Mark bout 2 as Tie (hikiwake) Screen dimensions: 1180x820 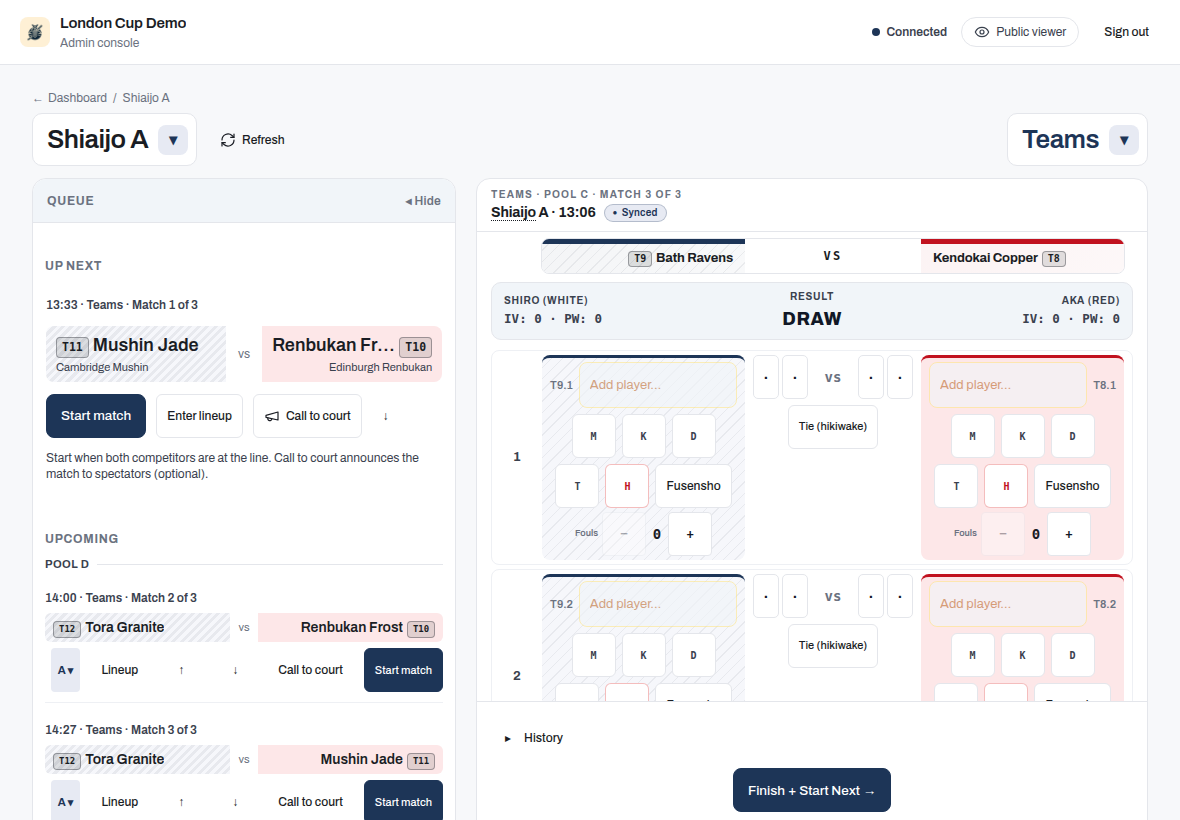pos(832,645)
